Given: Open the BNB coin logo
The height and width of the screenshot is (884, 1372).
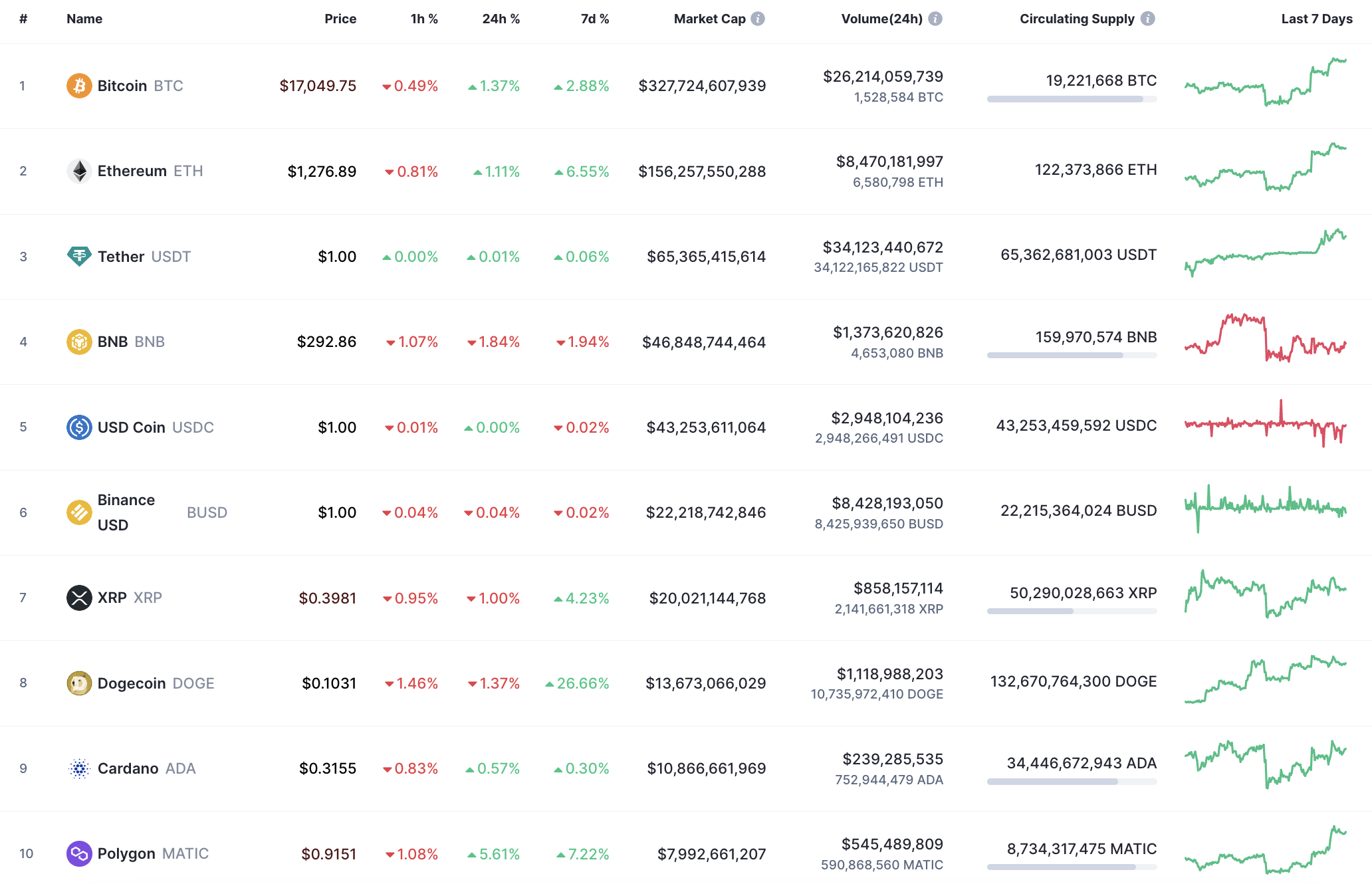Looking at the screenshot, I should [x=79, y=341].
